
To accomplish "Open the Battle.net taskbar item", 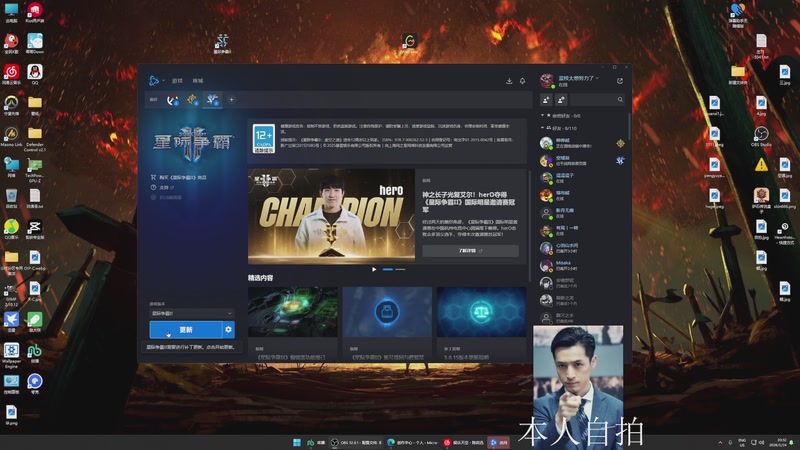I will click(499, 442).
